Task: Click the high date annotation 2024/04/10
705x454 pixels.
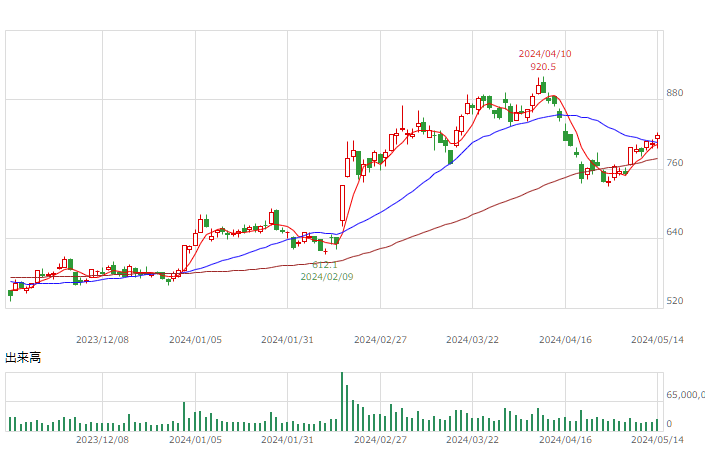Action: [544, 54]
